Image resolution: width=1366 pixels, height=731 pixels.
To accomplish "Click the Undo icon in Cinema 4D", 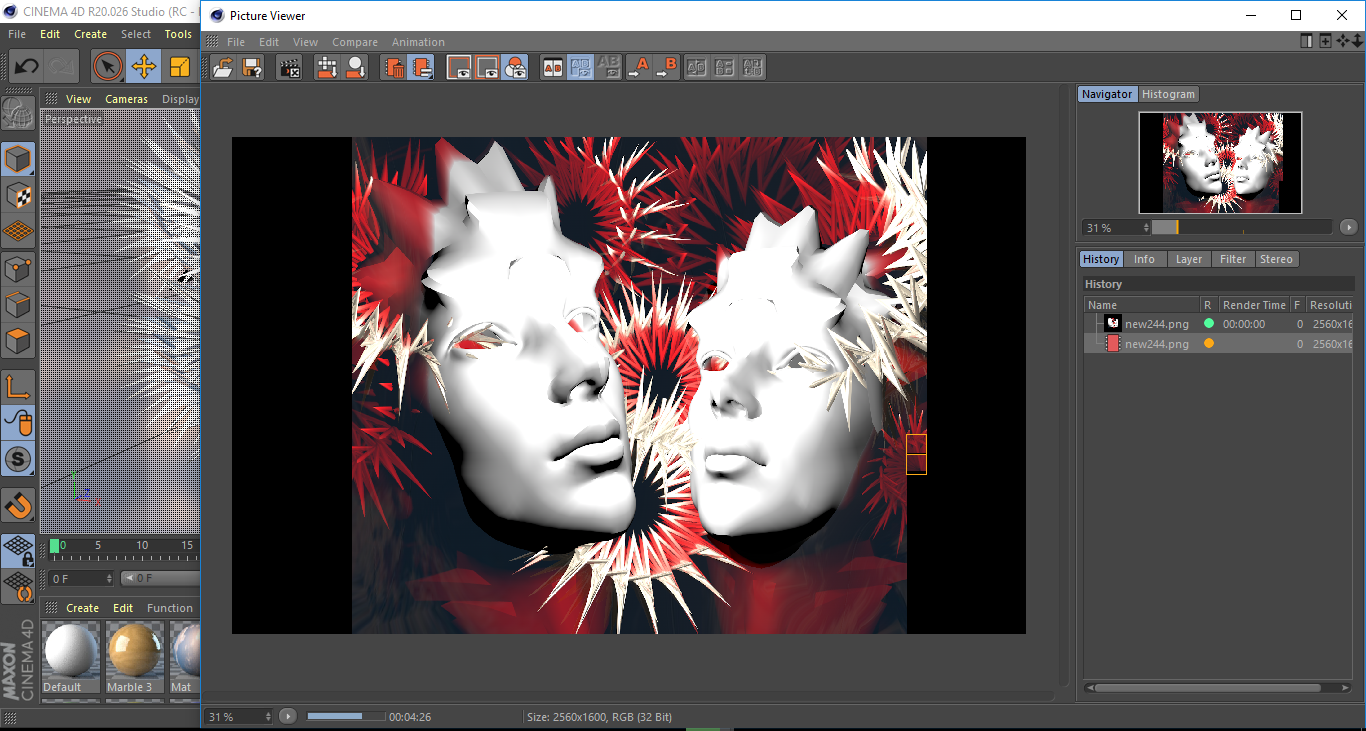I will (x=27, y=67).
